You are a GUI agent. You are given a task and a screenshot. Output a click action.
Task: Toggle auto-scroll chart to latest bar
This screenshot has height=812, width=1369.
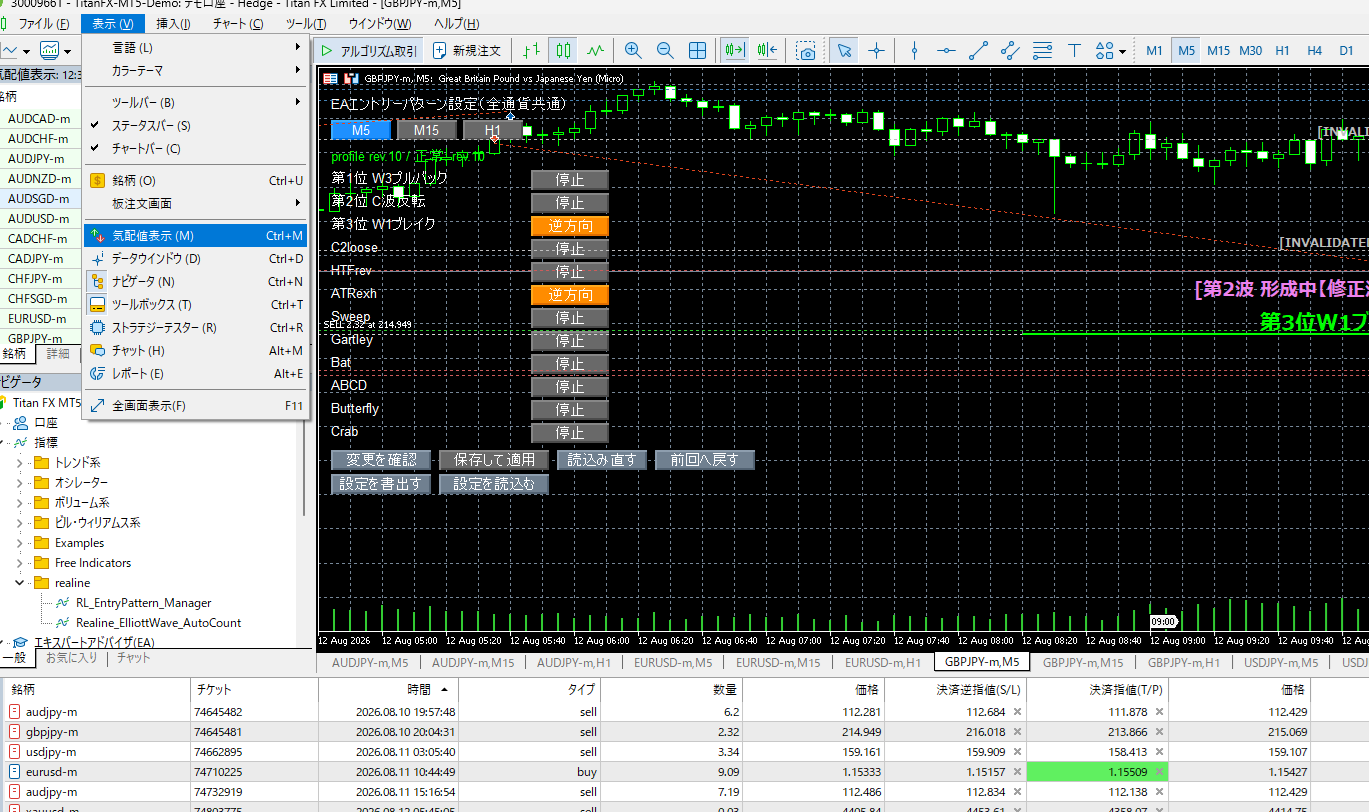click(x=736, y=50)
